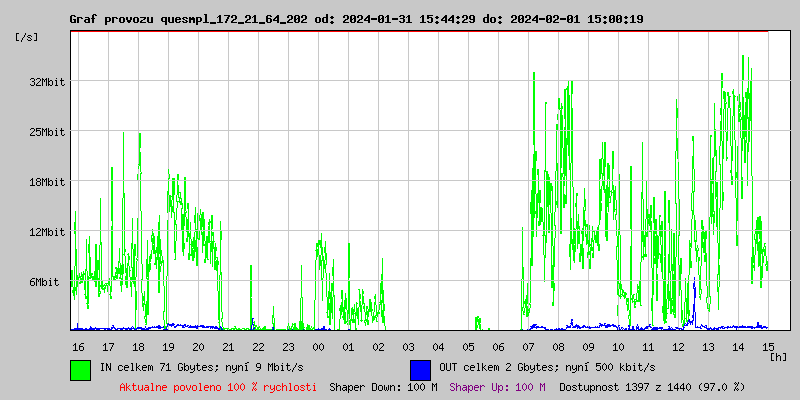Click the [/s] unit label

(x=27, y=37)
